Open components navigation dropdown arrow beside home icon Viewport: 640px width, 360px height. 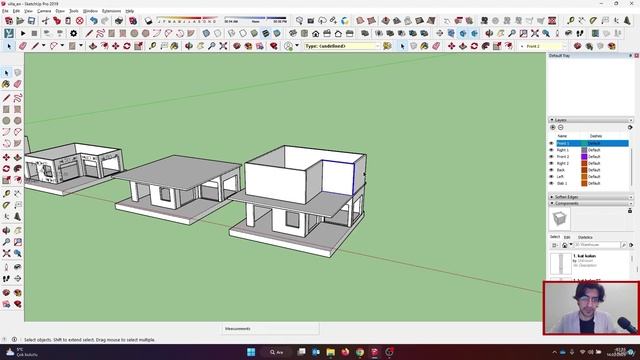point(571,245)
